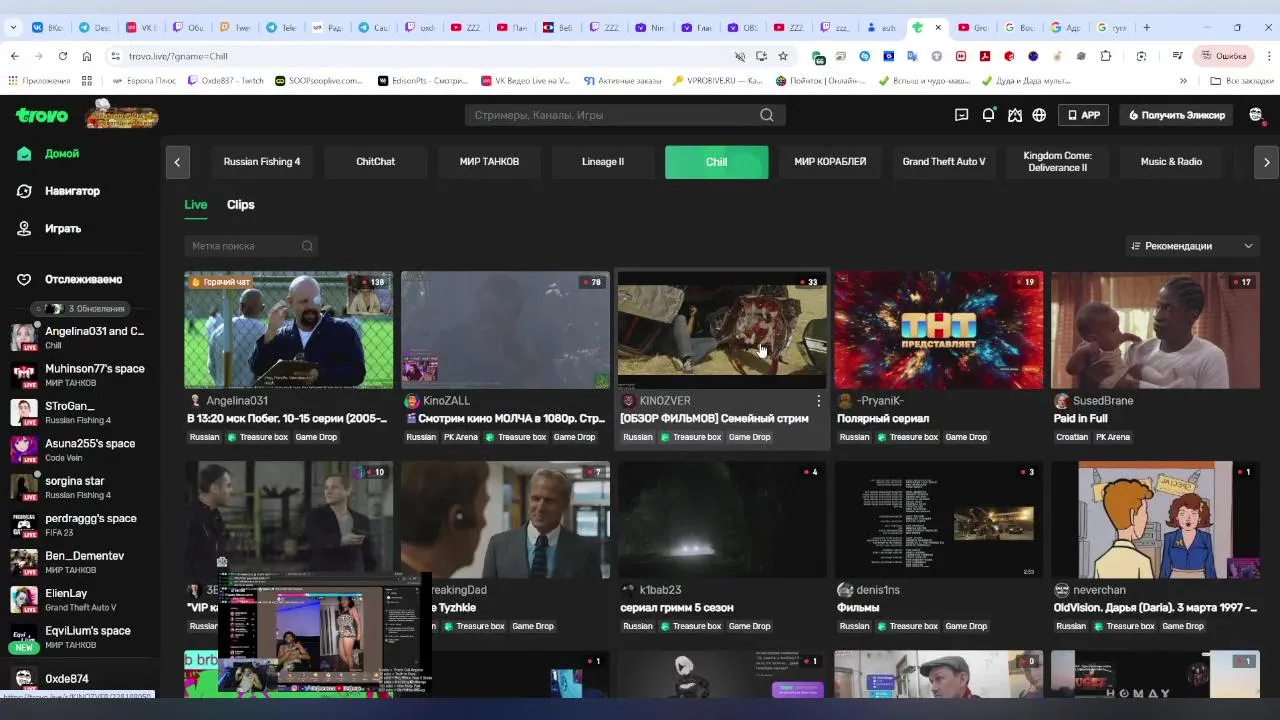
Task: Open the media control icon in browser toolbar
Action: pos(1179,56)
